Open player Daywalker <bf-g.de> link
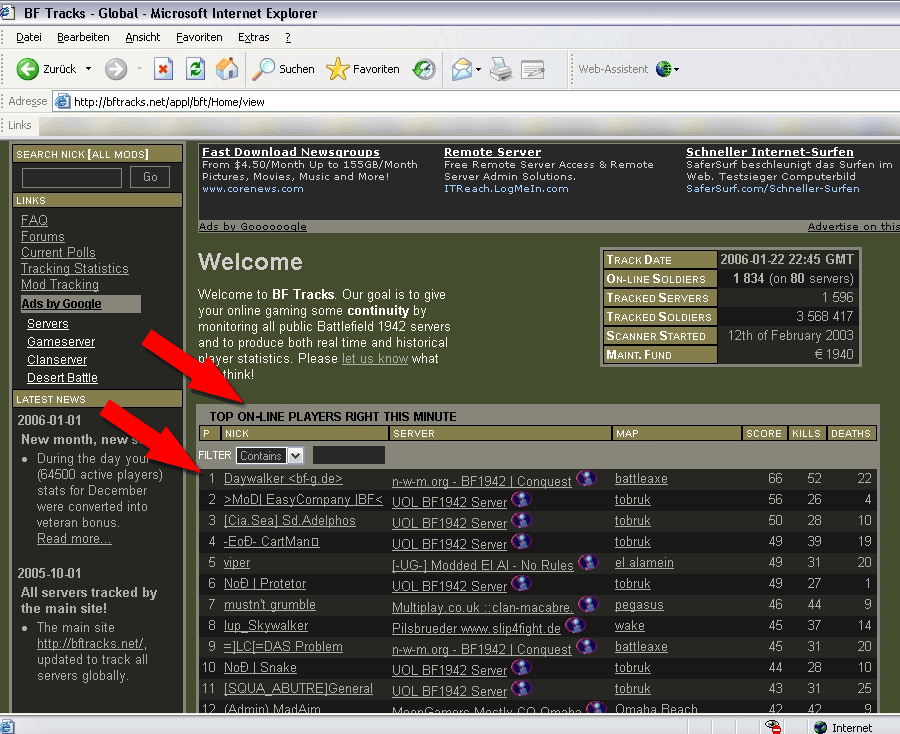900x734 pixels. point(283,479)
